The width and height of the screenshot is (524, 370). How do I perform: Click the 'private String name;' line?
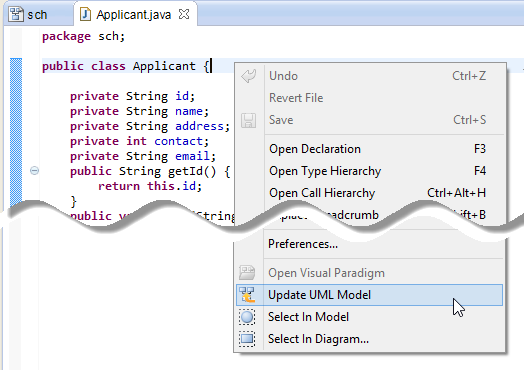click(x=139, y=111)
